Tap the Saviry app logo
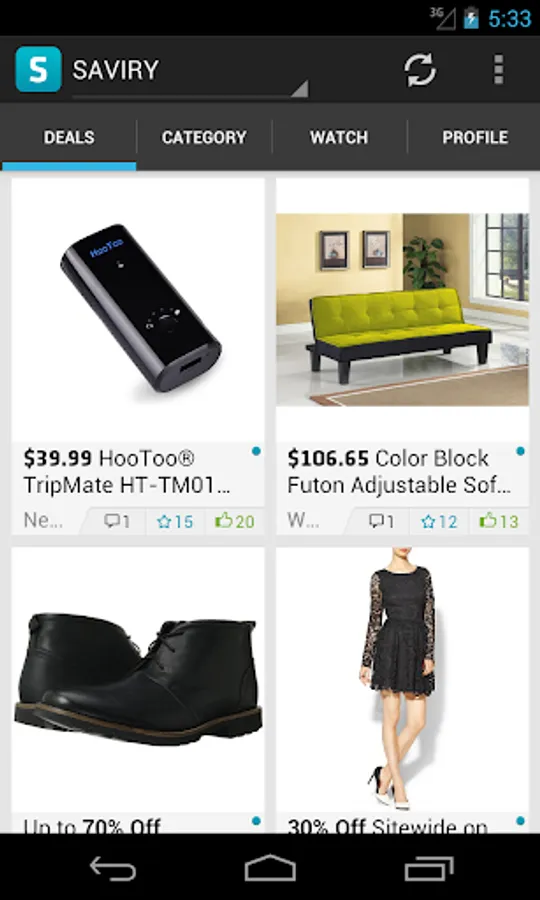The height and width of the screenshot is (900, 540). (x=38, y=69)
